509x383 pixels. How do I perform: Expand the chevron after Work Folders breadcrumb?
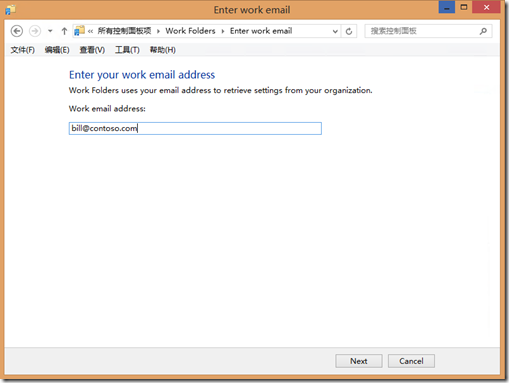point(223,31)
